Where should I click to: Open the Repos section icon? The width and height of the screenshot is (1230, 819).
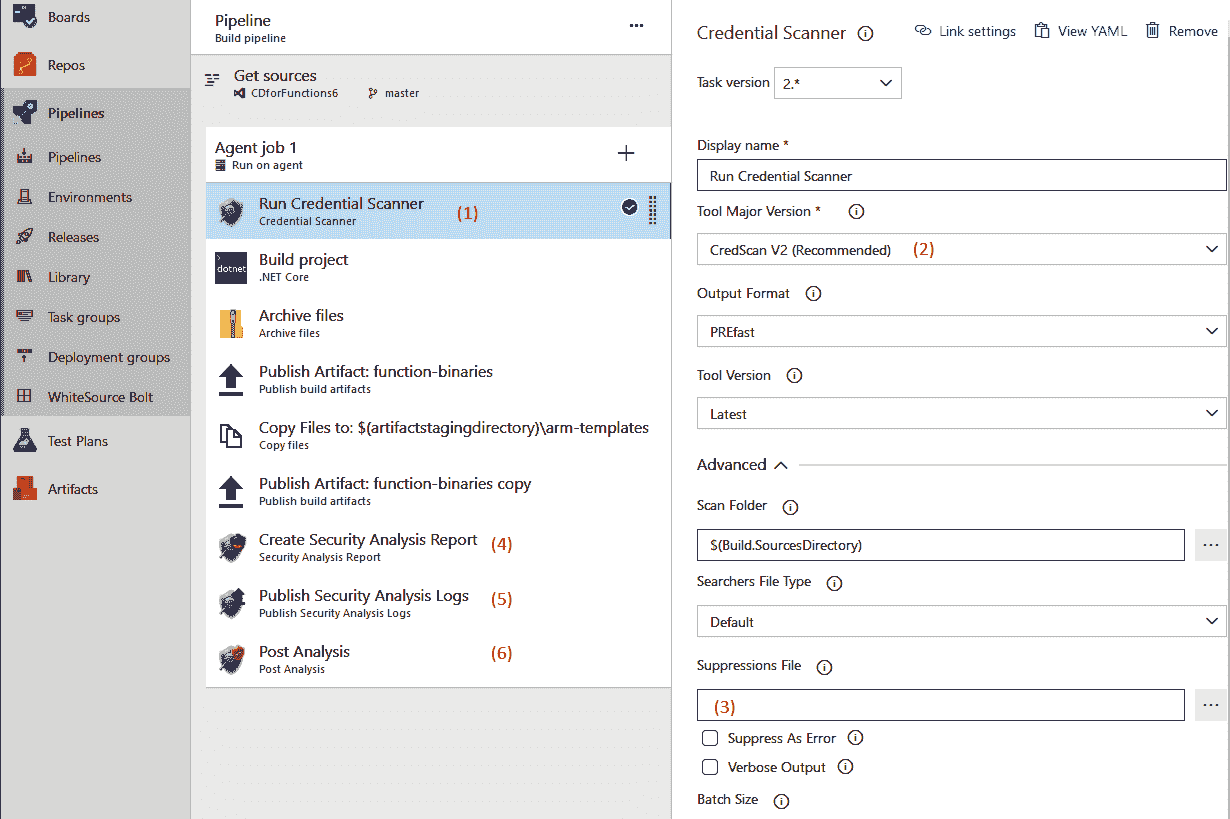tap(26, 65)
